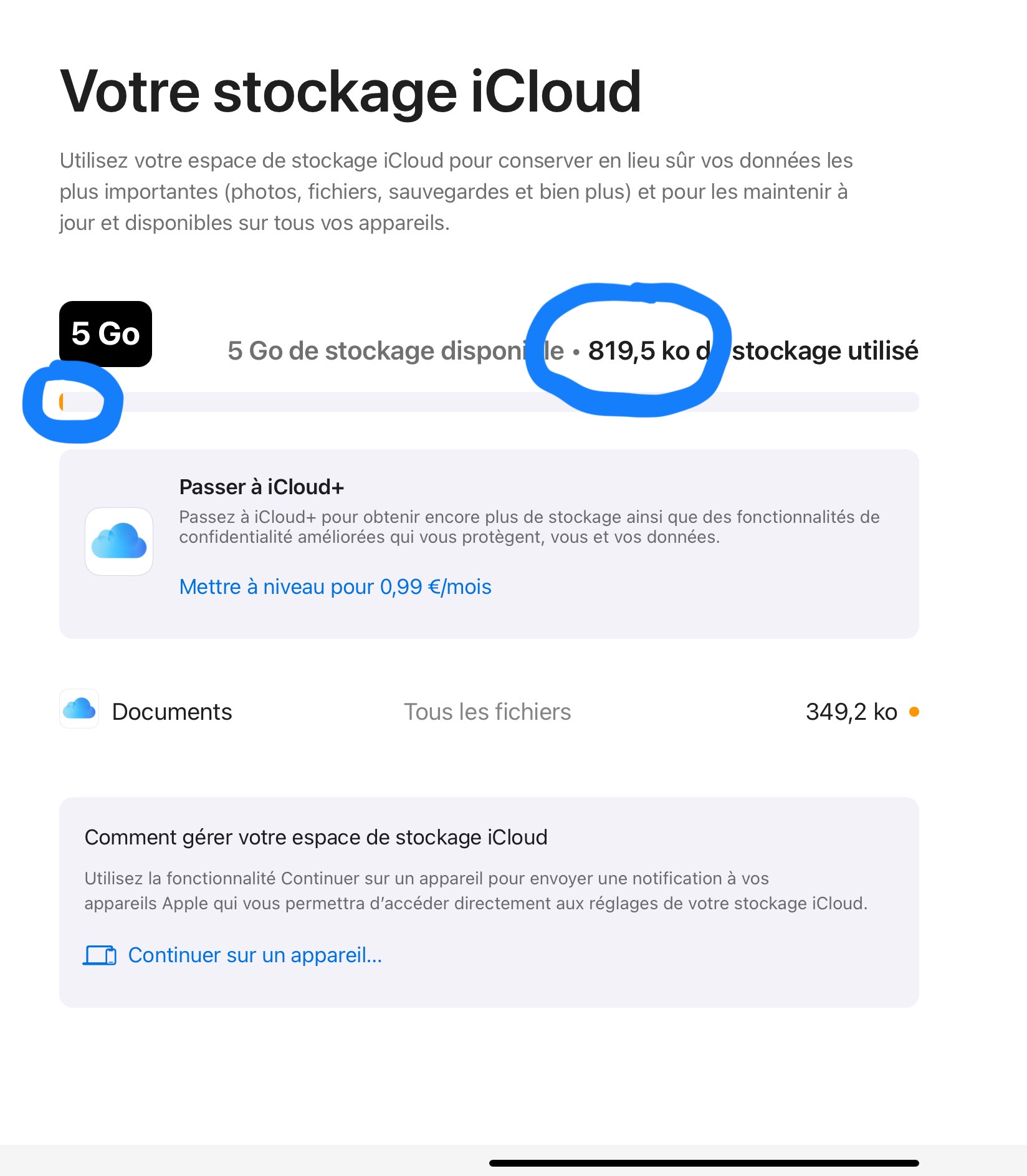Image resolution: width=1027 pixels, height=1176 pixels.
Task: Open the Mettre à niveau pour 0,99 €/mois link
Action: (x=335, y=587)
